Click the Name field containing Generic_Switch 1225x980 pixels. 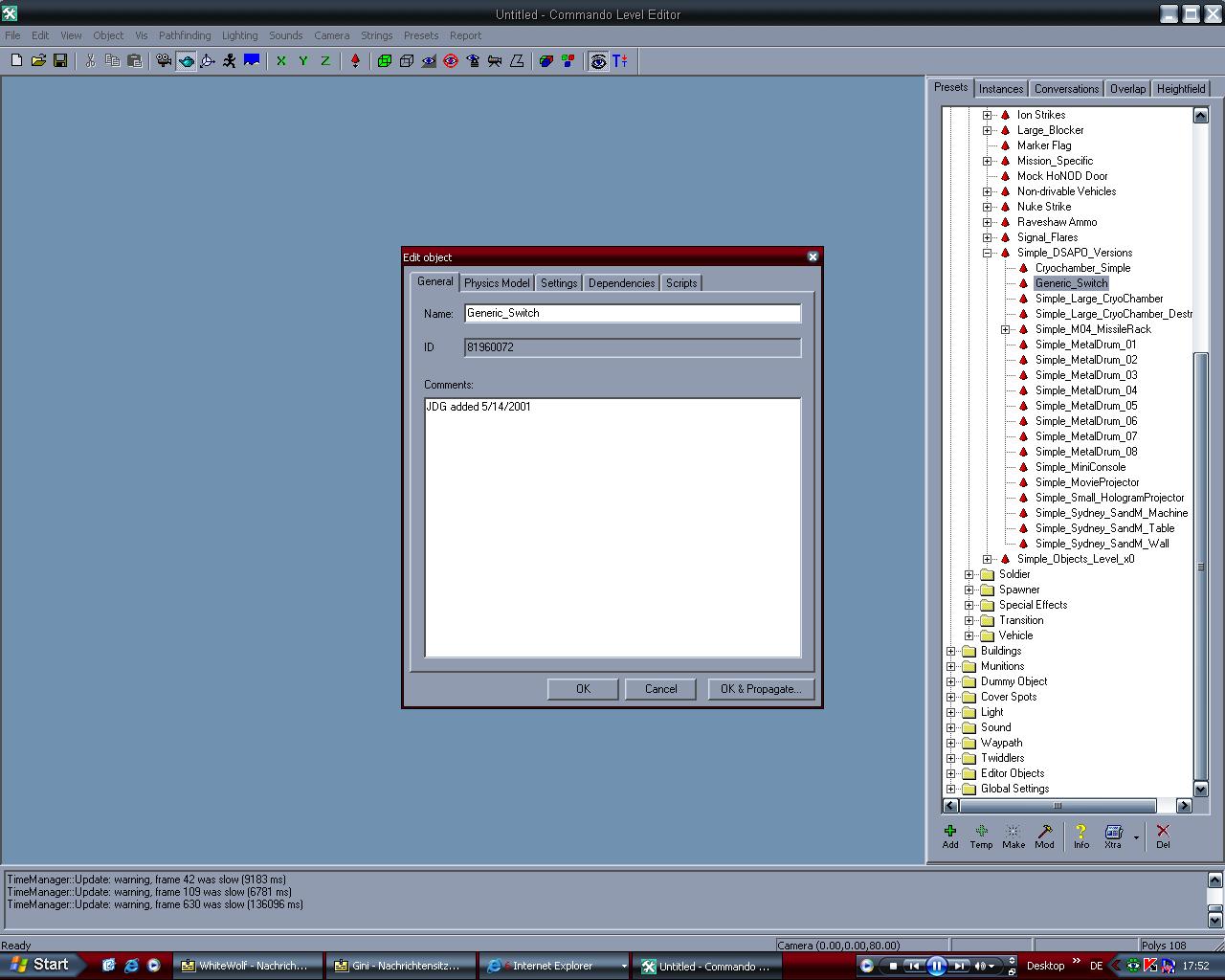click(632, 313)
